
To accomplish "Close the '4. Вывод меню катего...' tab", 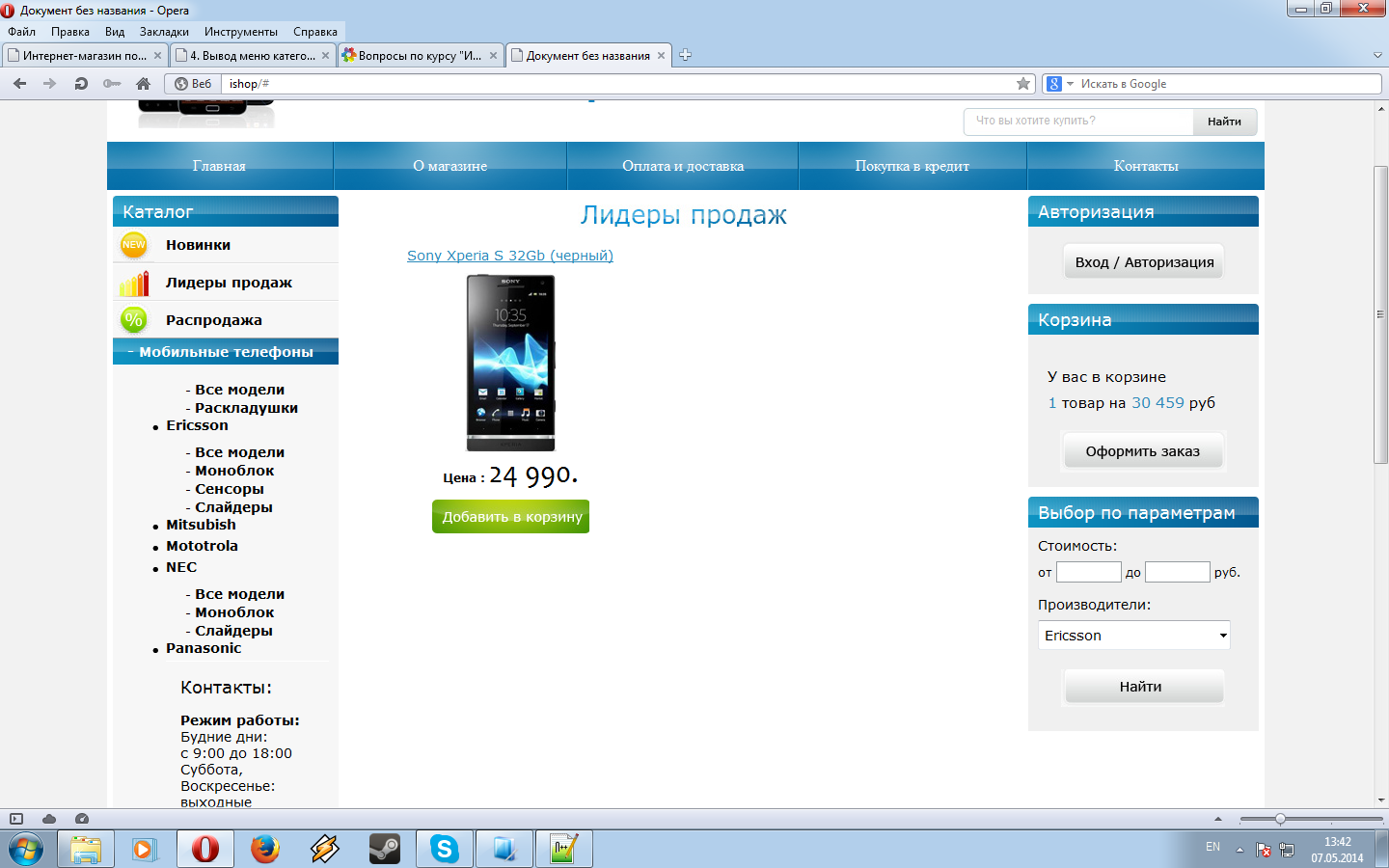I will 325,56.
